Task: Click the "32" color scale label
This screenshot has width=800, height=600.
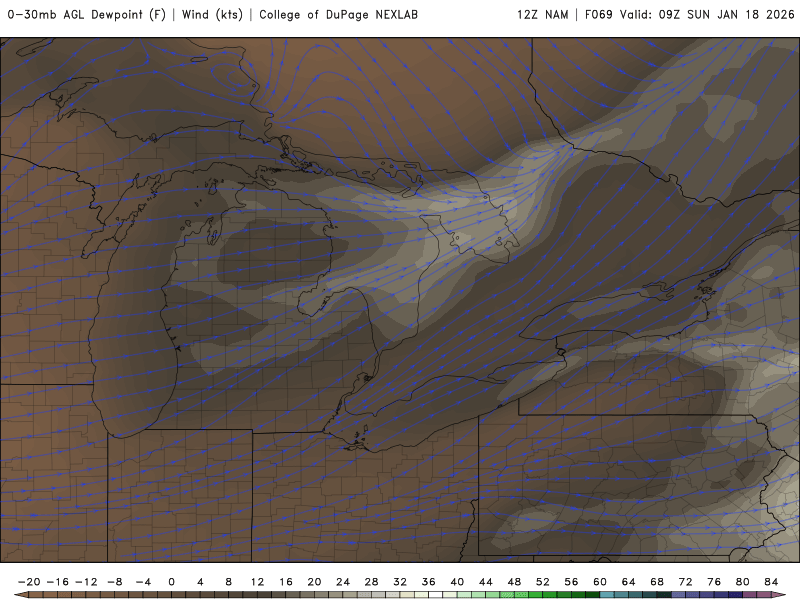Action: click(x=400, y=582)
